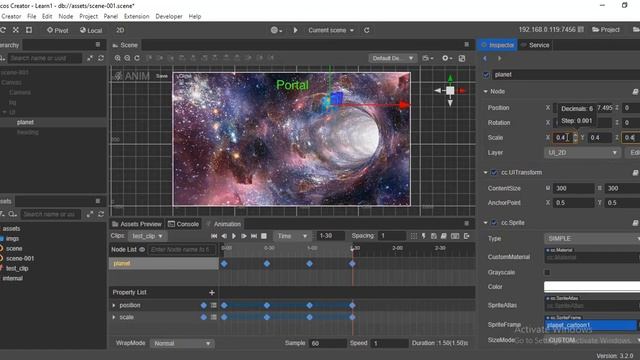Open the File menu
Screen dimensions: 640x360
pos(31,16)
